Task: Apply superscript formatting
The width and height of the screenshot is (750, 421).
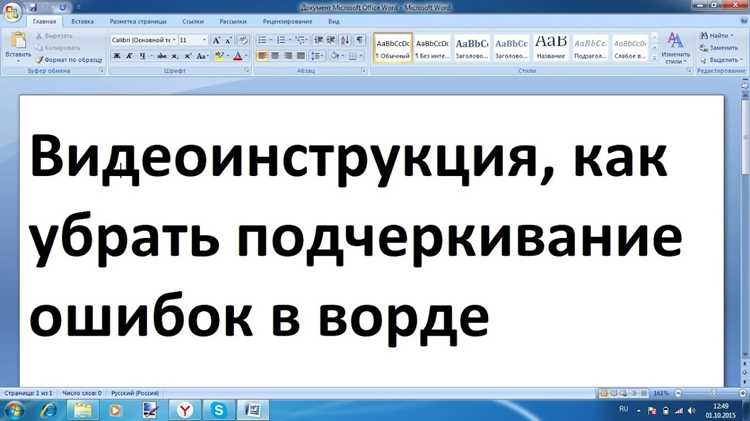Action: 188,56
